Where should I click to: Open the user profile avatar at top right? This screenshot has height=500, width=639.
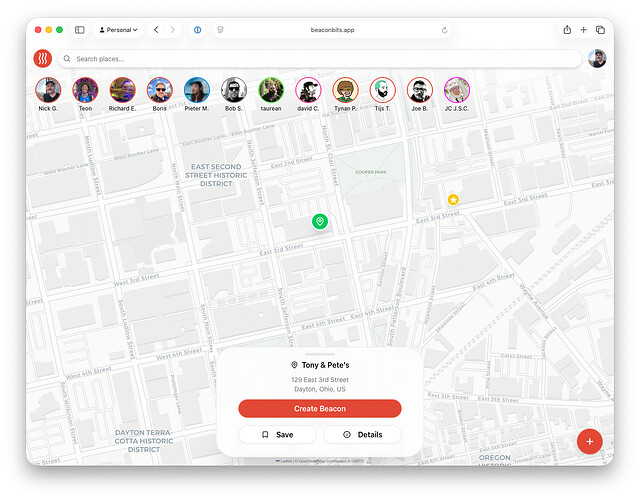pos(597,59)
